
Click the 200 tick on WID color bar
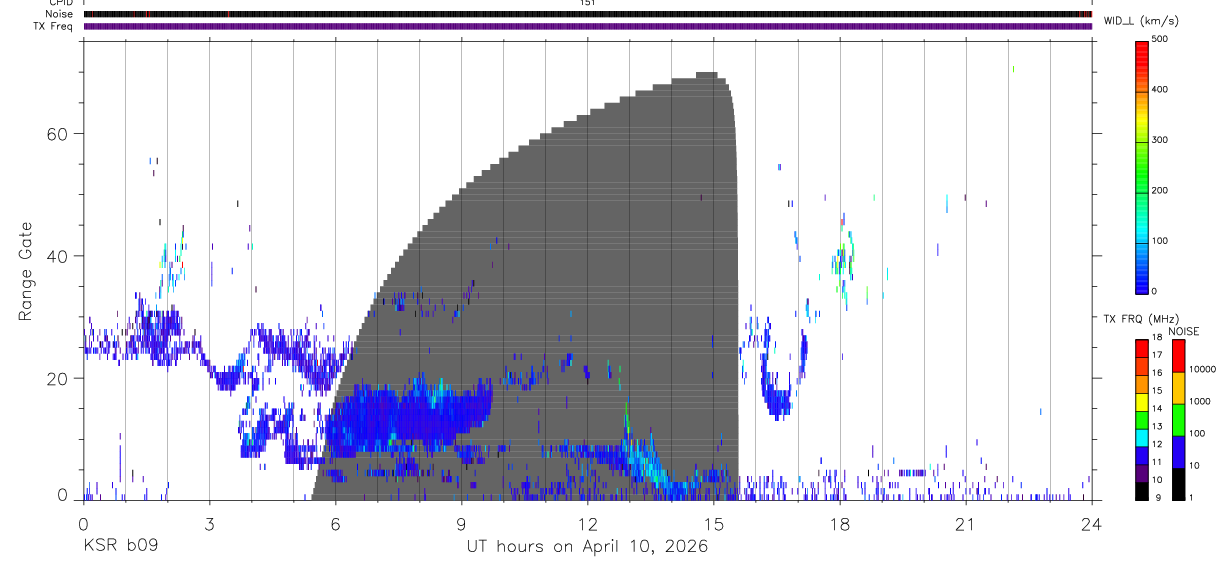tap(1162, 191)
